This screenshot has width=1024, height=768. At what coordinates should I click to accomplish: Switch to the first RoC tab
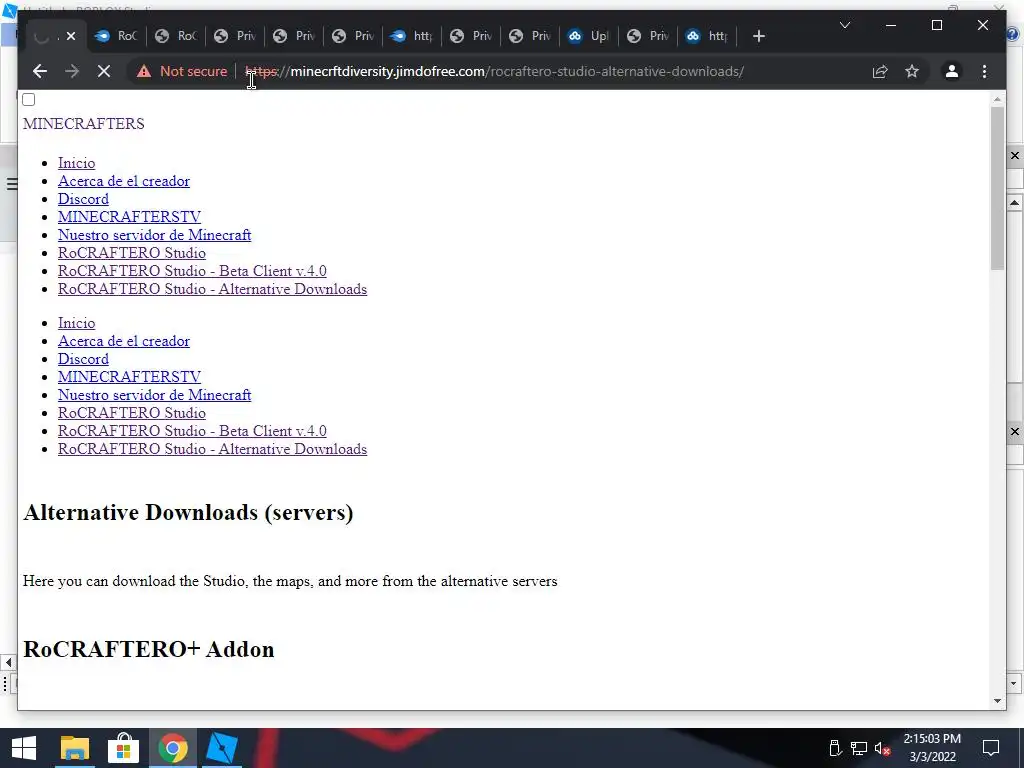click(116, 36)
